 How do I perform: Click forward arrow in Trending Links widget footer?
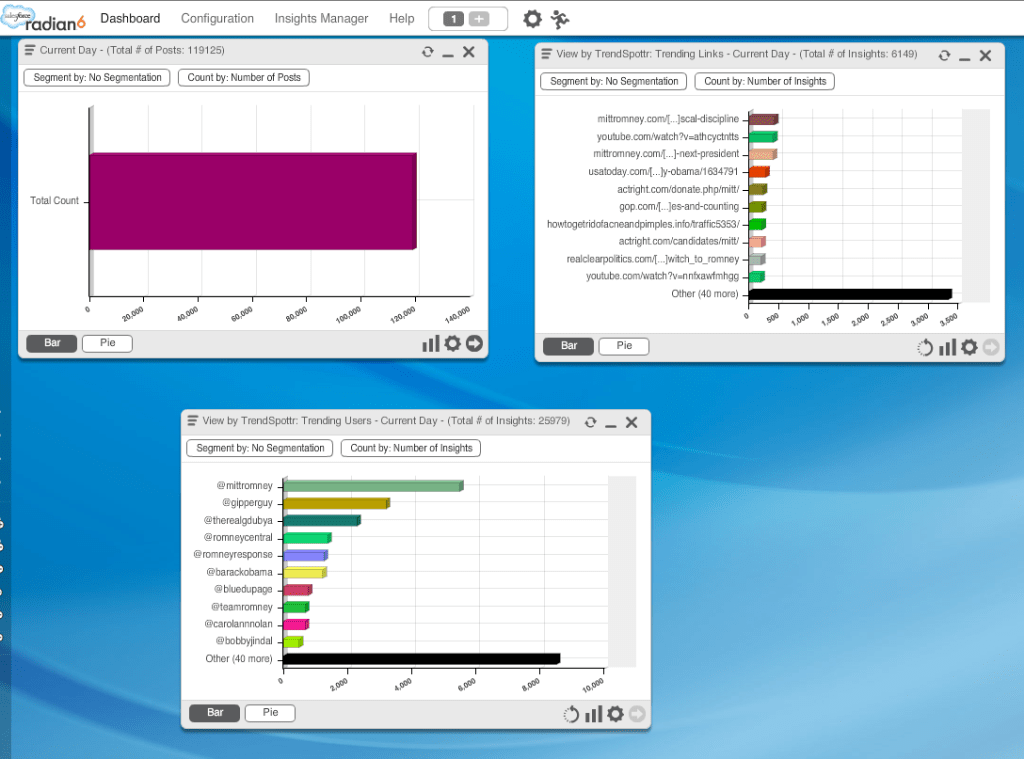(x=991, y=347)
